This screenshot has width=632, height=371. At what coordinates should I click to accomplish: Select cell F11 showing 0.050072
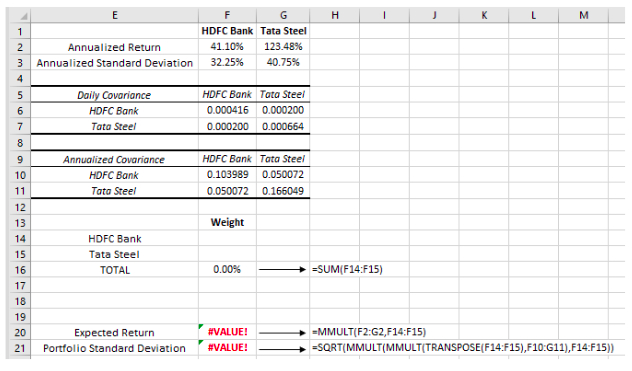(x=227, y=191)
